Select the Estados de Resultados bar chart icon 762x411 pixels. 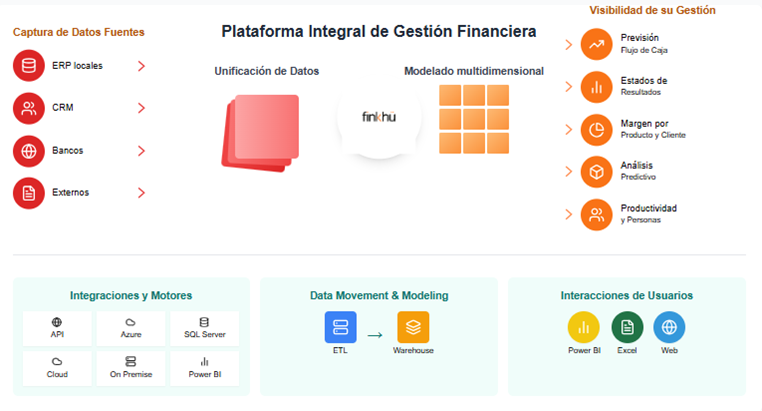click(x=596, y=87)
